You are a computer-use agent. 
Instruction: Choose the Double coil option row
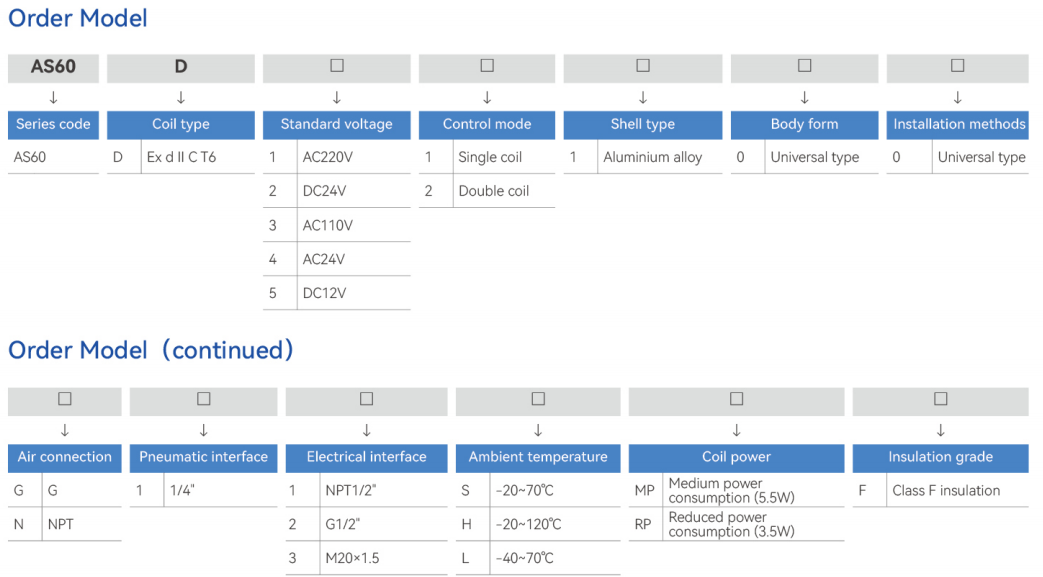[x=494, y=191]
